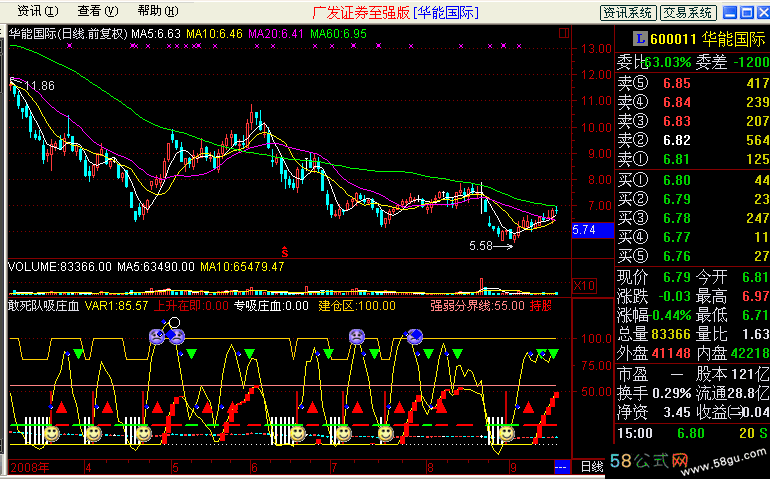Screen dimensions: 770x479
Task: Click the MA10:6.46 indicator label
Action: (x=214, y=34)
